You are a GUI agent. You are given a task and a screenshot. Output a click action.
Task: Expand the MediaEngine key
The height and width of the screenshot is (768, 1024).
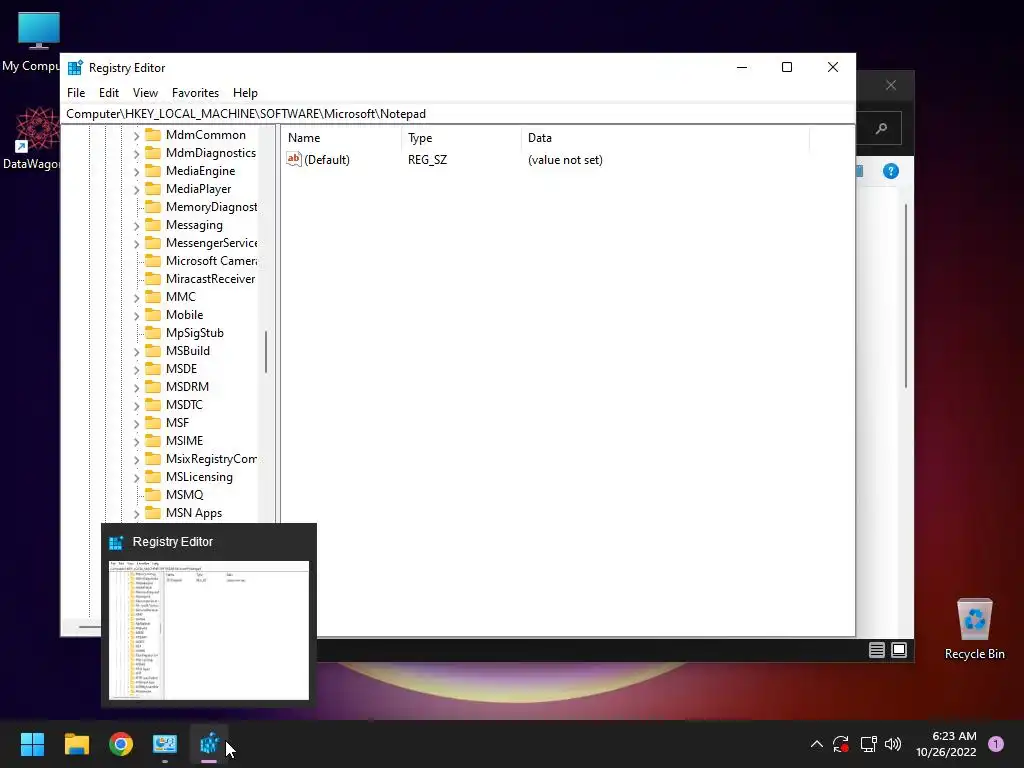(x=136, y=172)
